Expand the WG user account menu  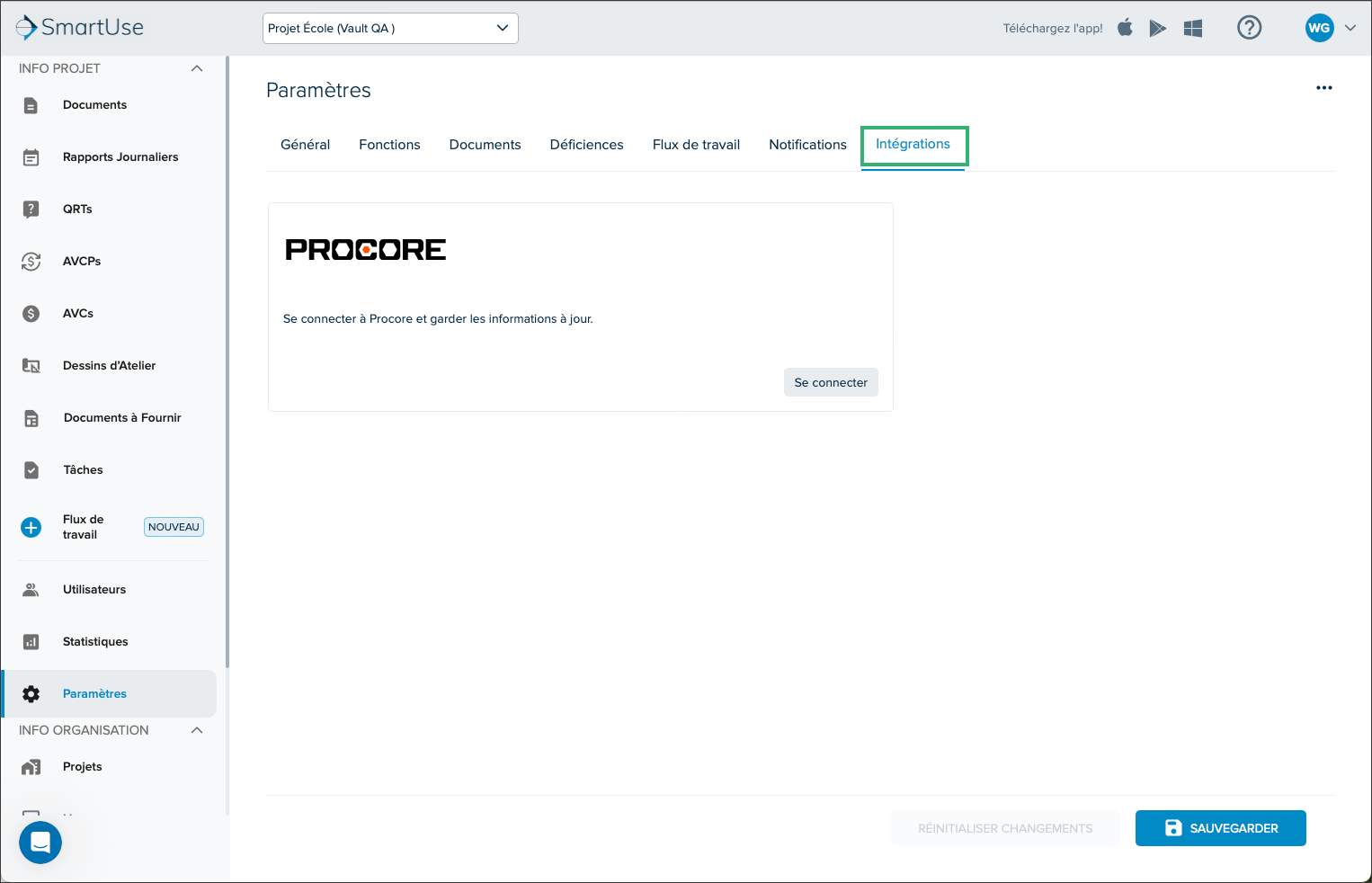click(1331, 28)
